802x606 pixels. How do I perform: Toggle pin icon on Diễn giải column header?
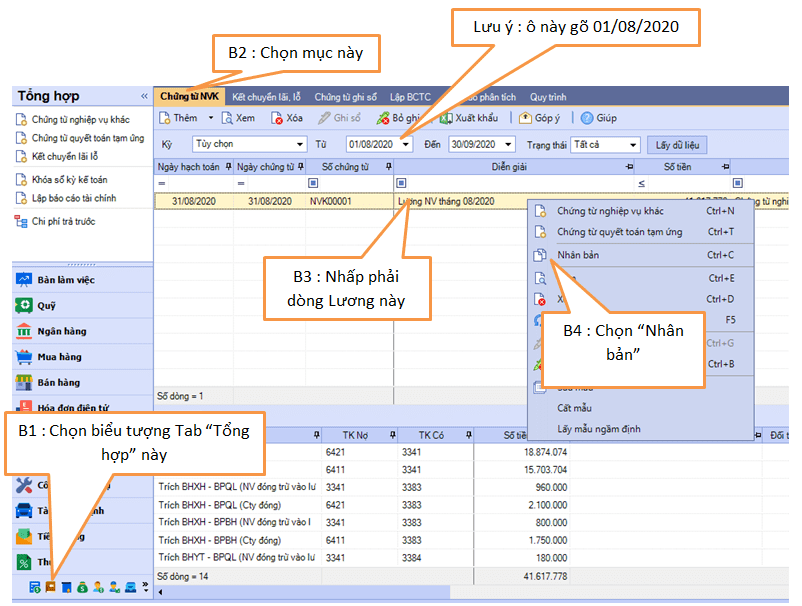629,167
